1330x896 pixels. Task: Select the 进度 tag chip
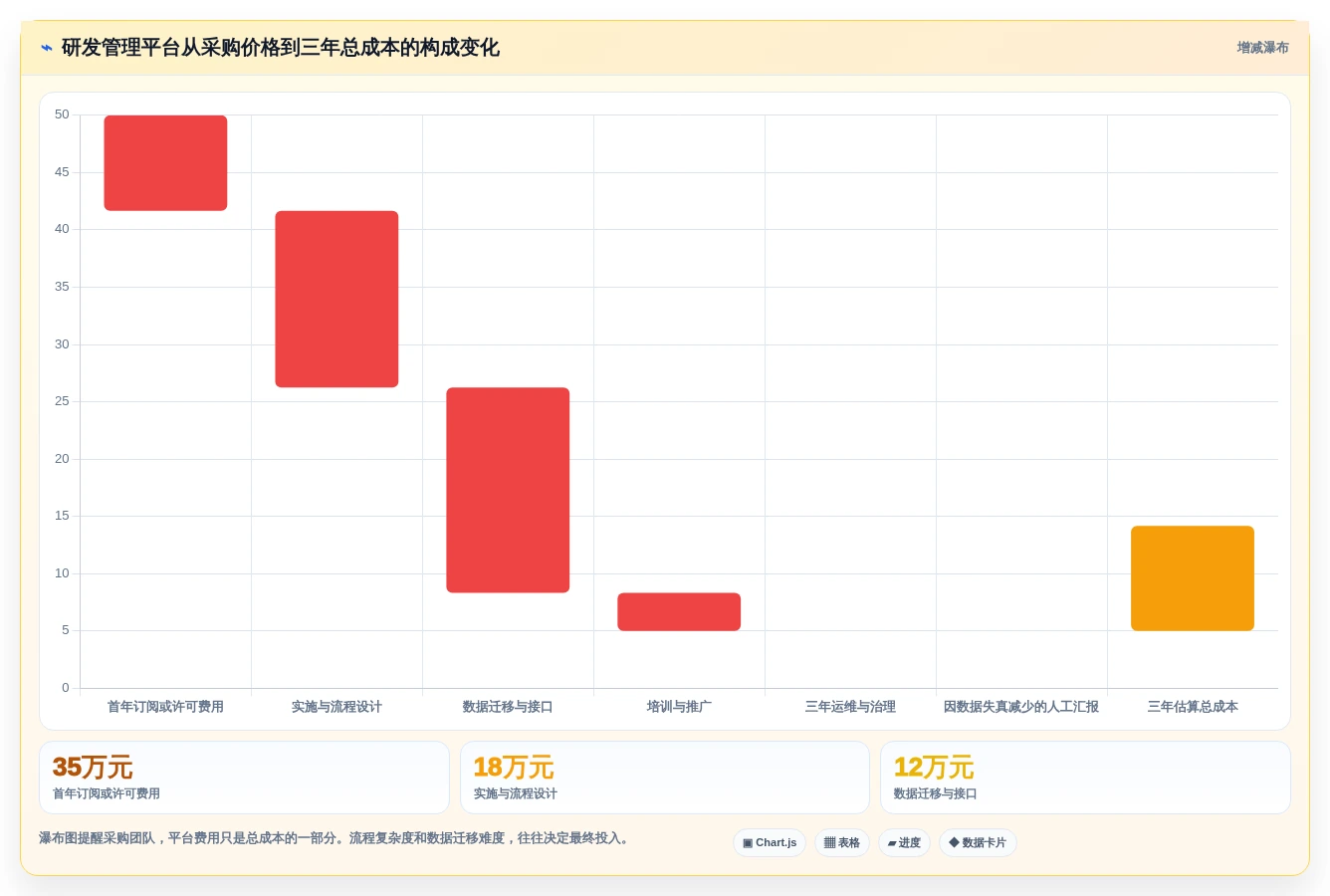904,843
